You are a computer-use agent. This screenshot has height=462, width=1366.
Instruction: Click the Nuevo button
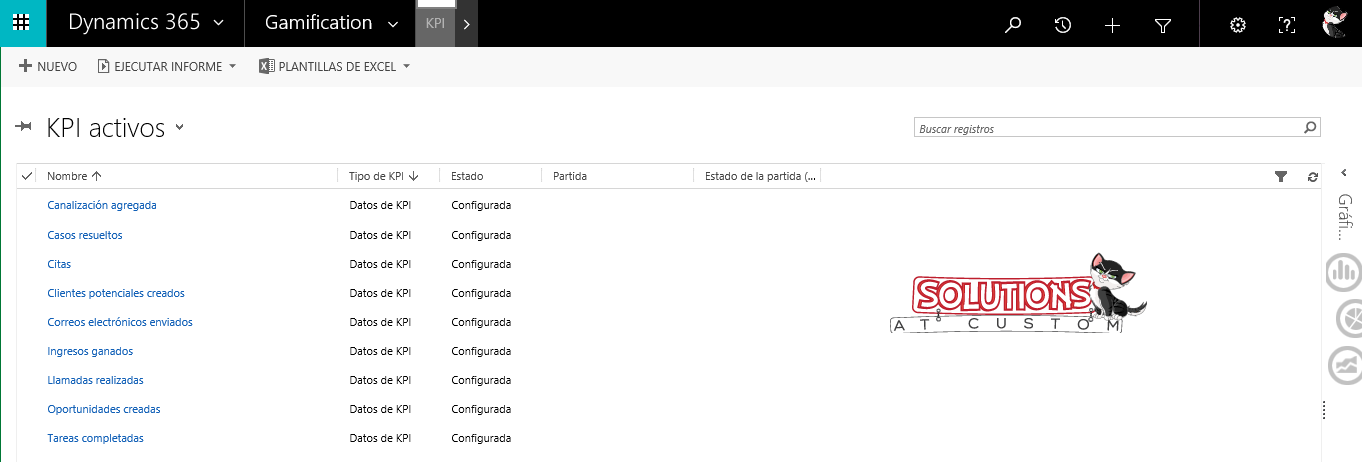coord(48,67)
